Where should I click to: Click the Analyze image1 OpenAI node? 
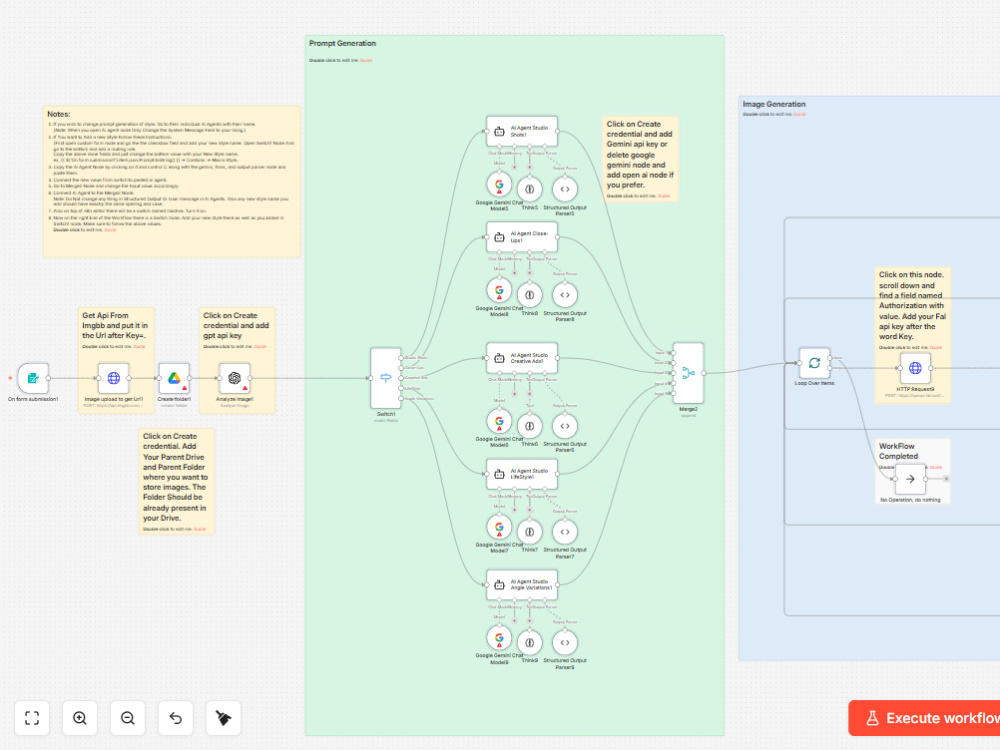[x=235, y=378]
